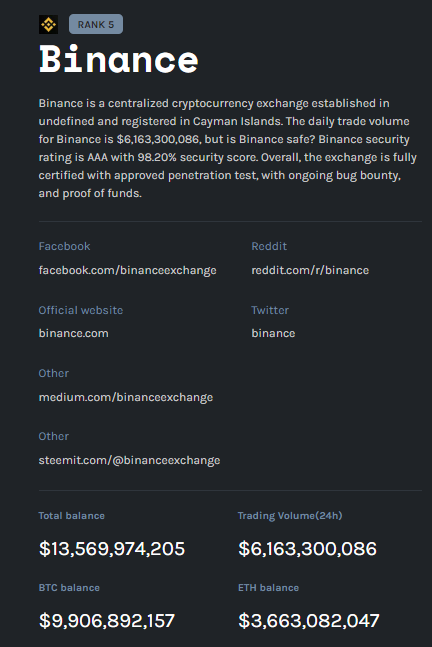Open the binance Twitter handle link

coord(273,333)
